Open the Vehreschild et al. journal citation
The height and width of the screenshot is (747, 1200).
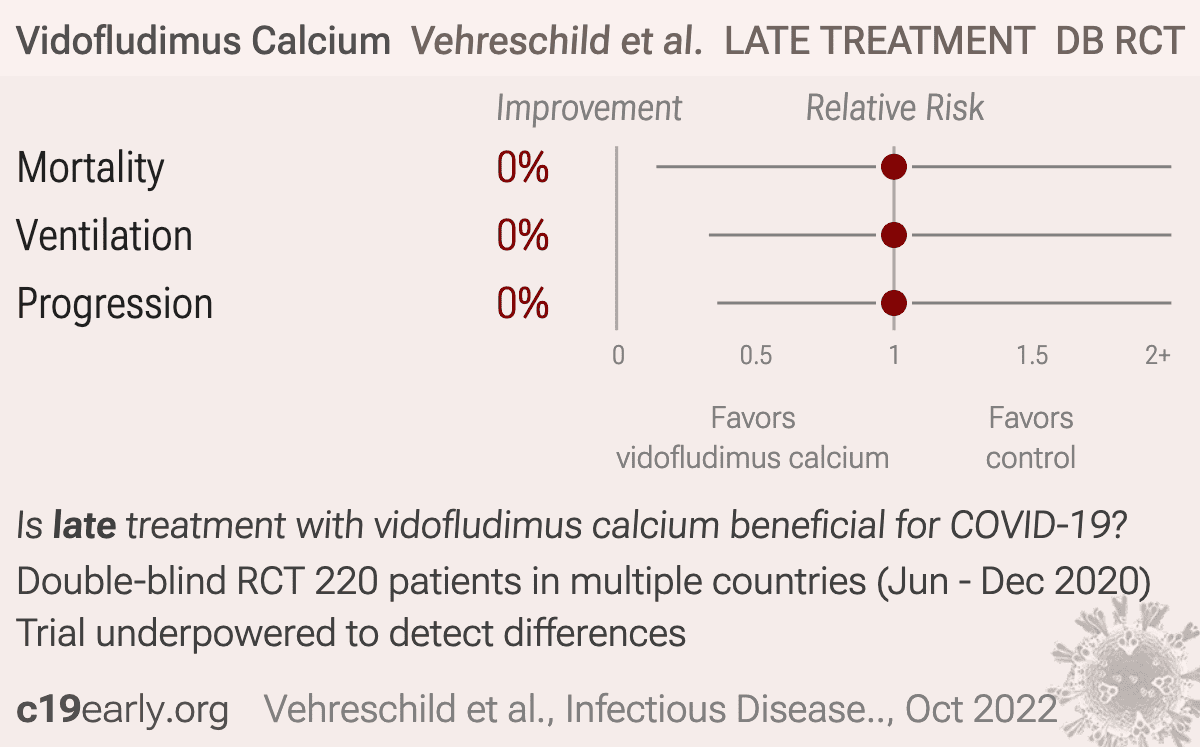pos(661,709)
